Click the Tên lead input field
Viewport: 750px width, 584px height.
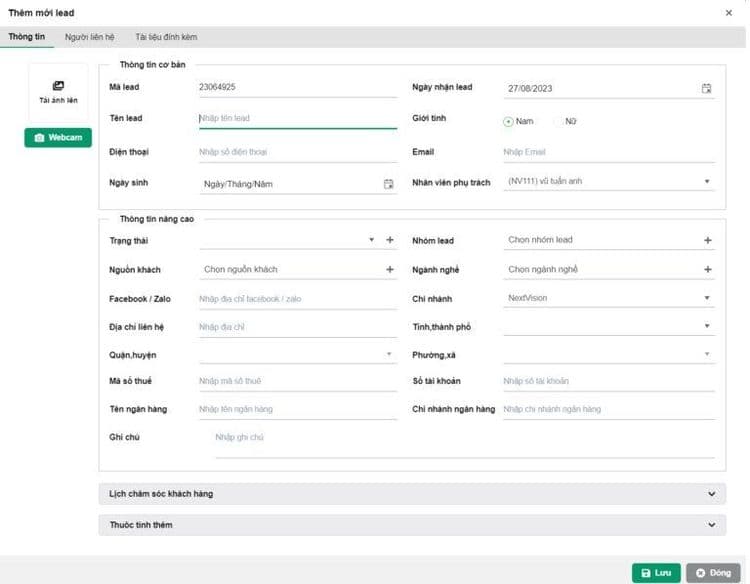(x=297, y=118)
